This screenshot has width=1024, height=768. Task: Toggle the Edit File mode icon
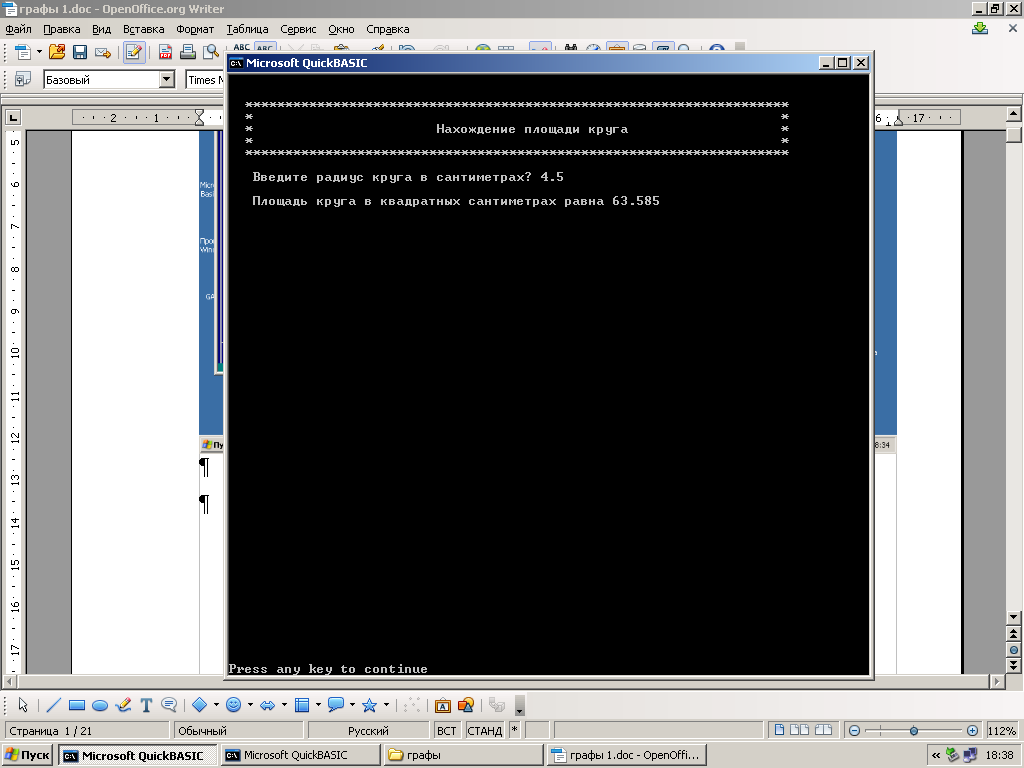134,52
